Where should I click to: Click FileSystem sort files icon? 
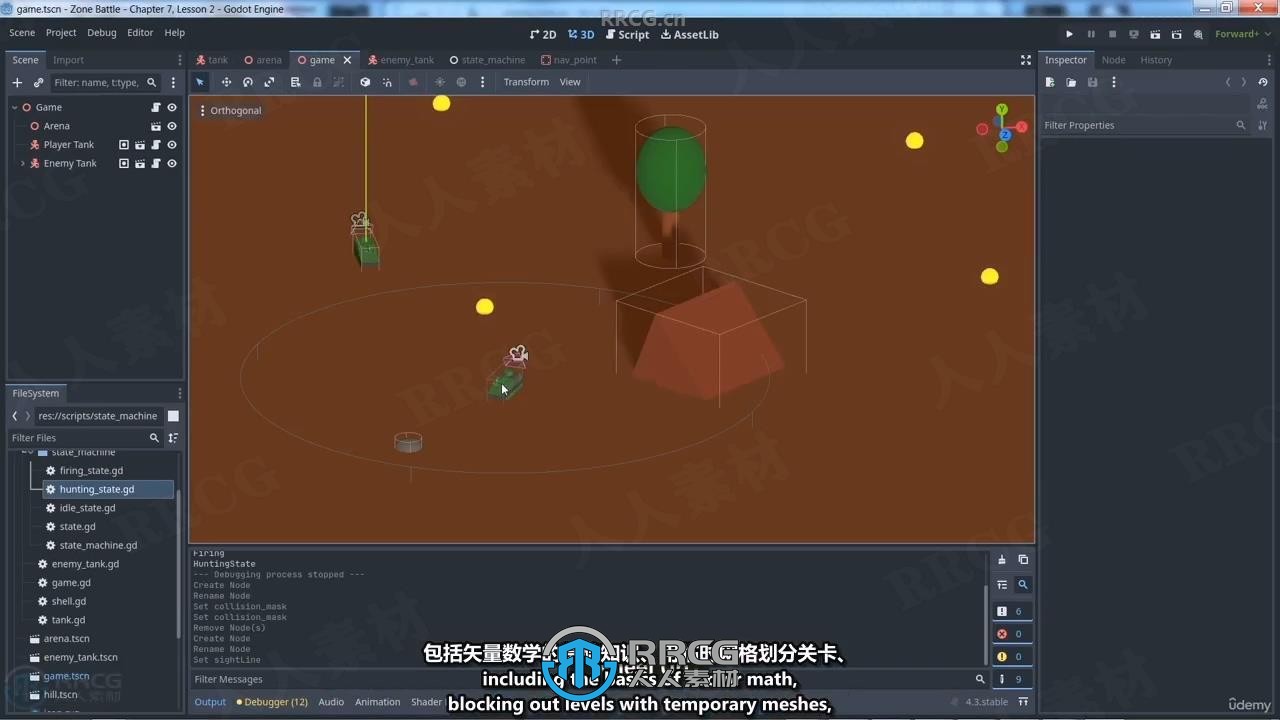click(x=173, y=438)
